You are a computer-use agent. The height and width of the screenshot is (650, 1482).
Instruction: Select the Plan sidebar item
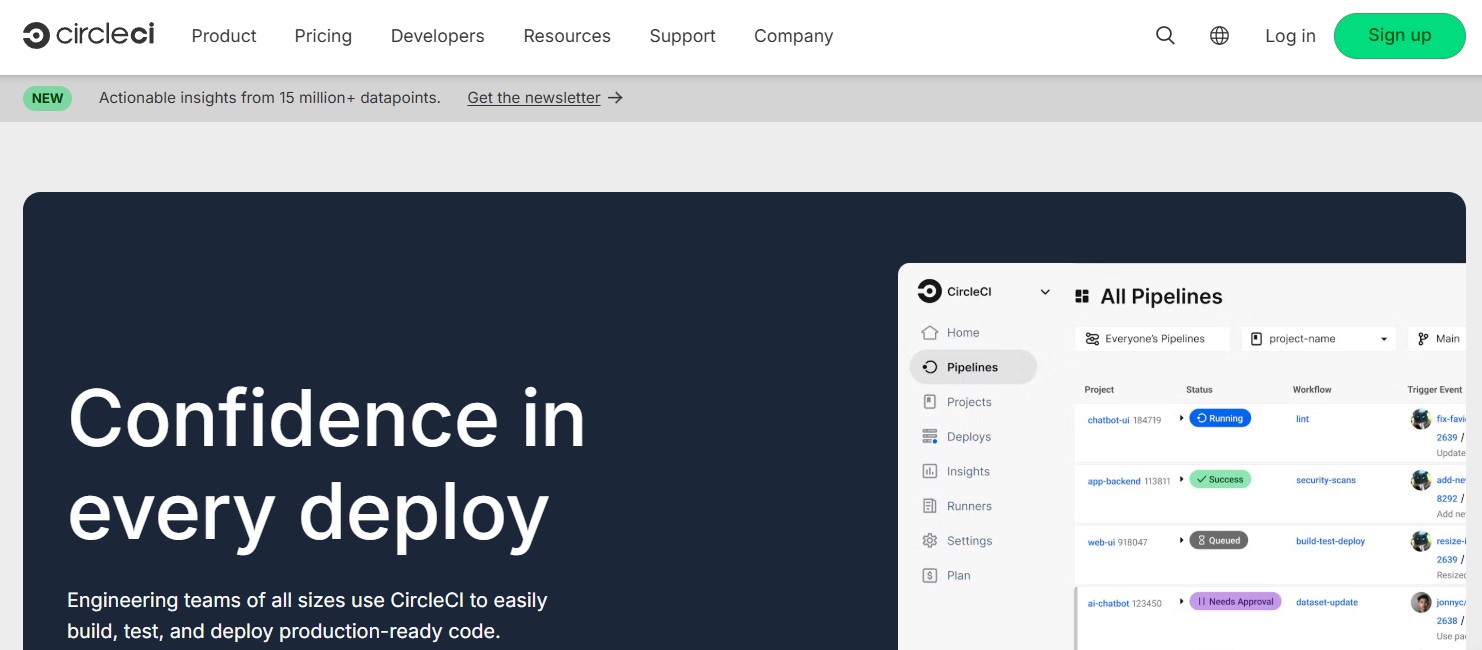pyautogui.click(x=957, y=575)
